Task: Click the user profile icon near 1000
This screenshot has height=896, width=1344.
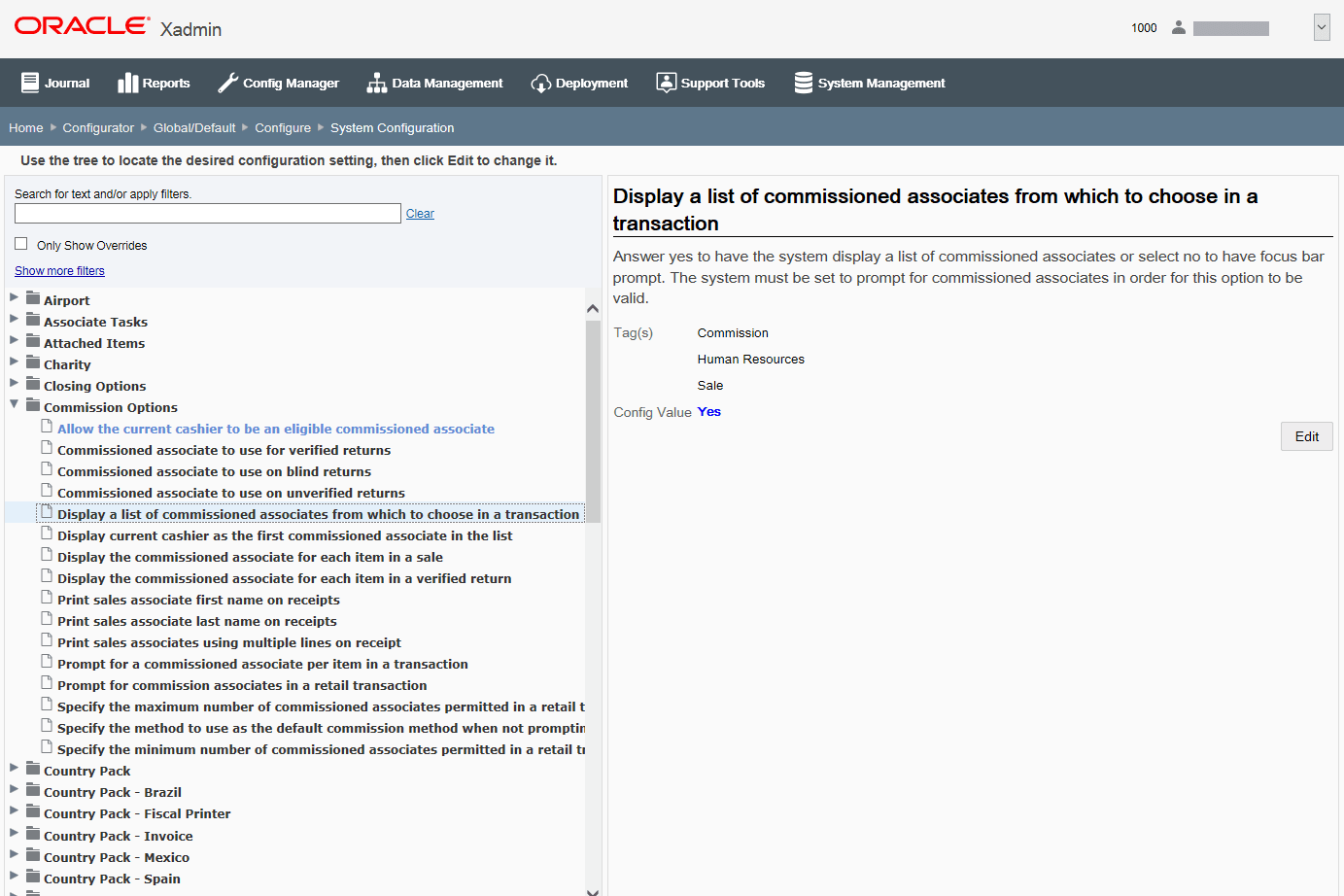Action: coord(1178,28)
